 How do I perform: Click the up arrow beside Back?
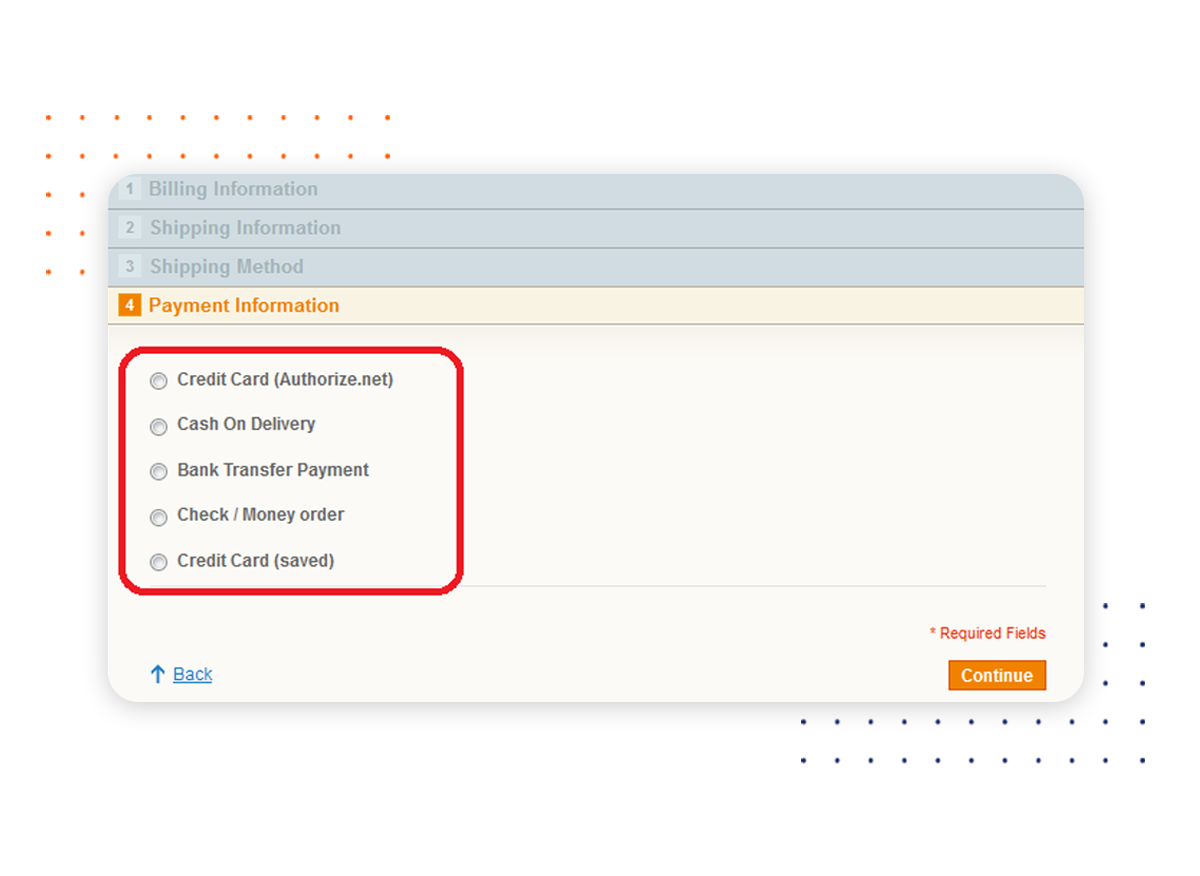tap(157, 674)
